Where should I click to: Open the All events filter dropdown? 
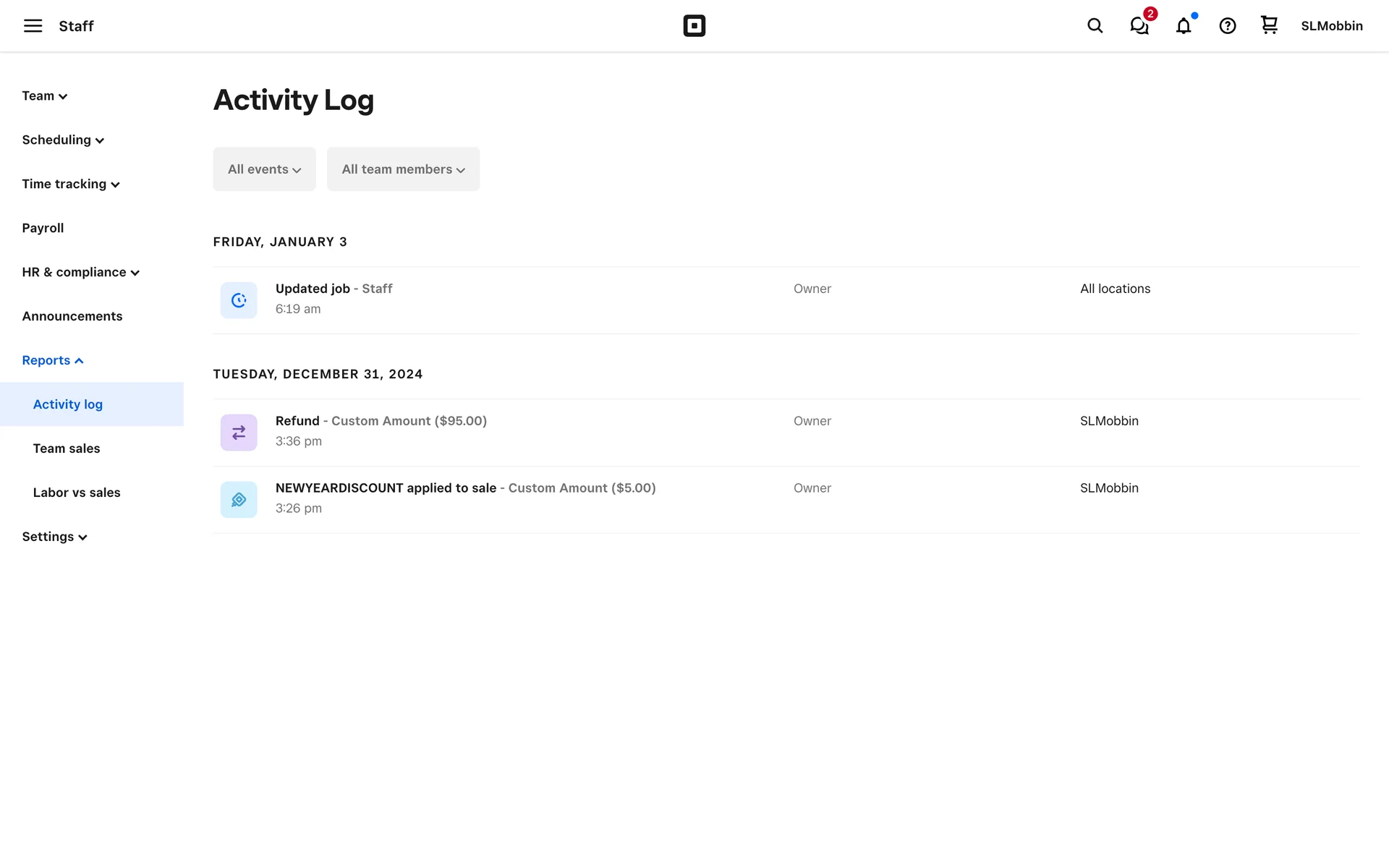[264, 169]
